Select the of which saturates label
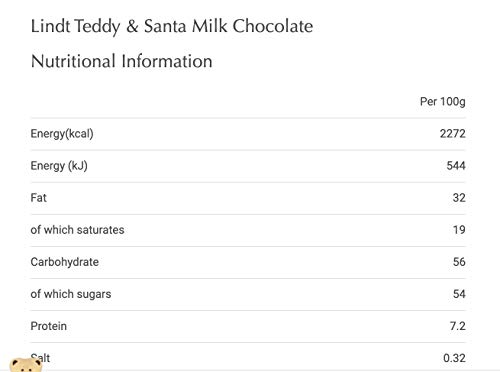 77,230
